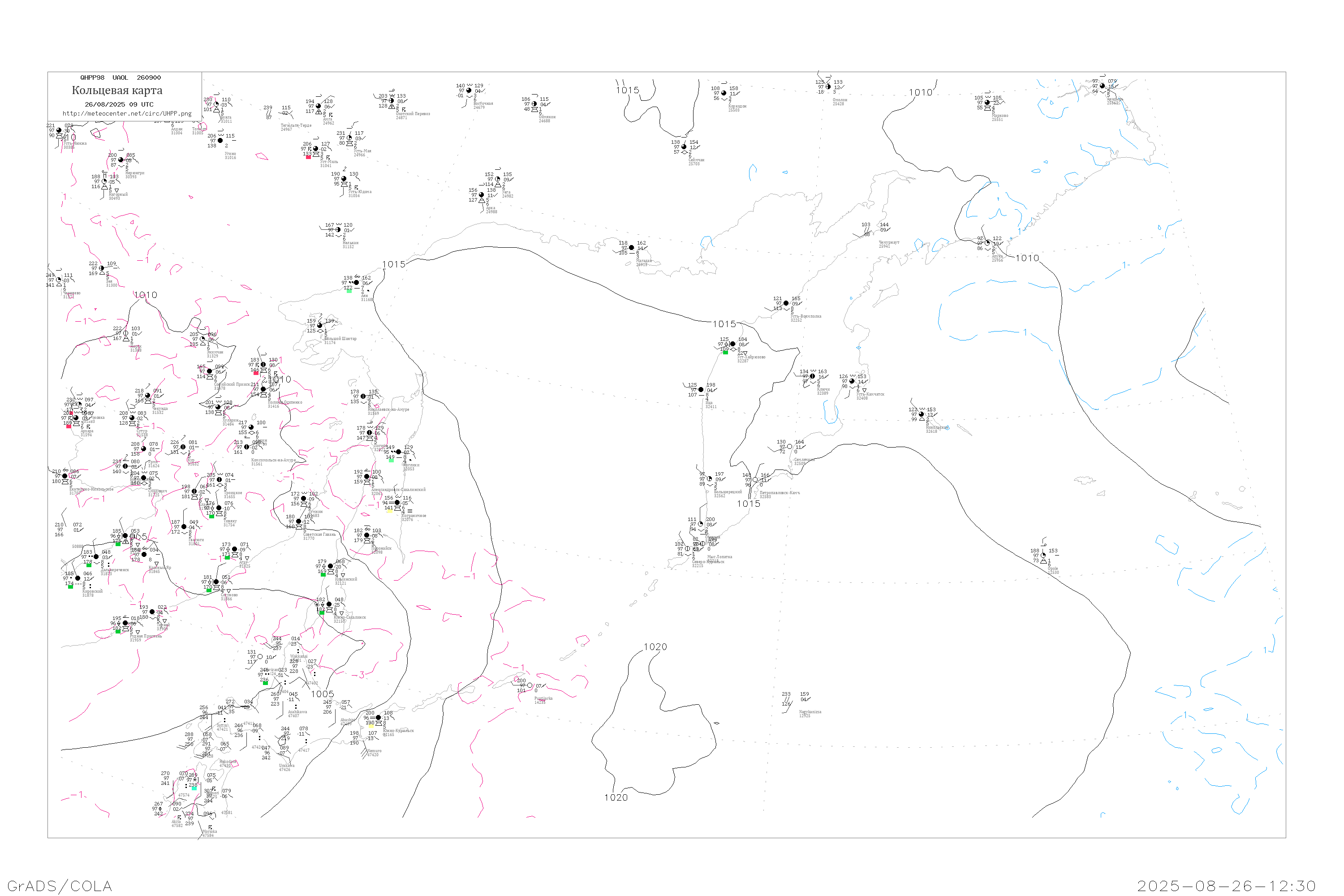1344x896 pixels.
Task: Click the Охотский Перевоз 24871 station label
Action: [x=413, y=114]
